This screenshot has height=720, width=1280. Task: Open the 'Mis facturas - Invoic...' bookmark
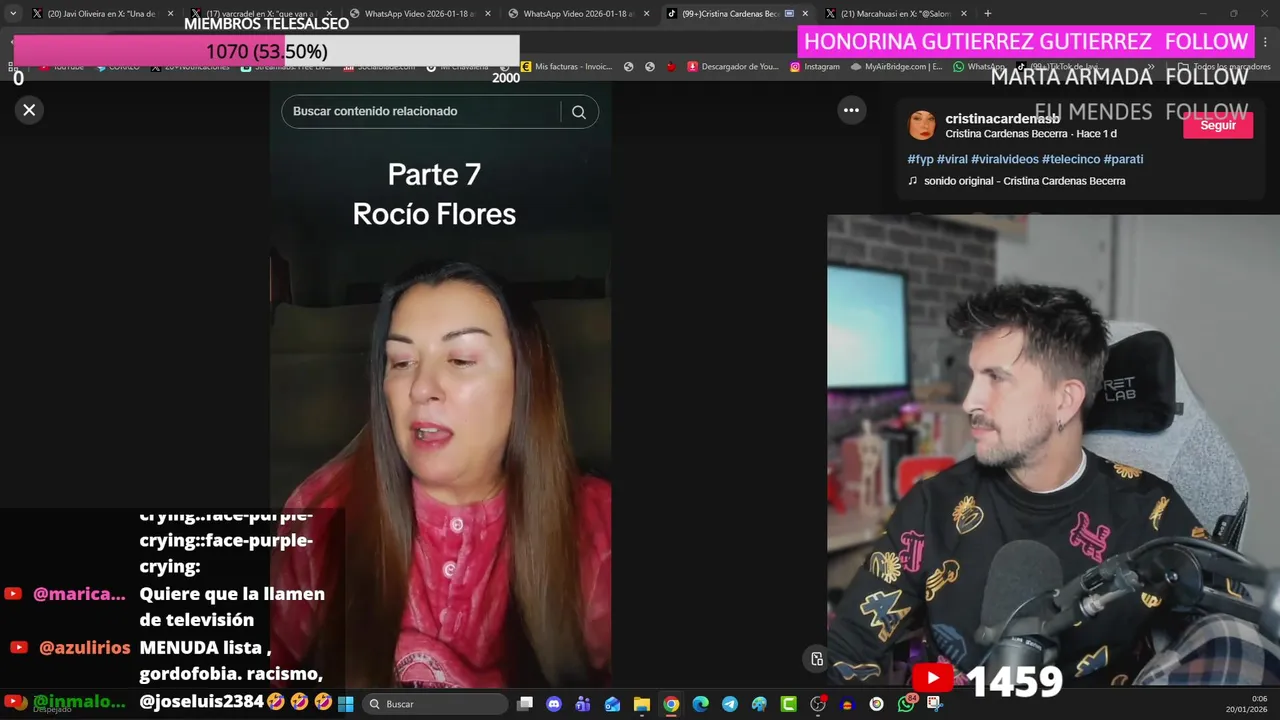coord(566,67)
